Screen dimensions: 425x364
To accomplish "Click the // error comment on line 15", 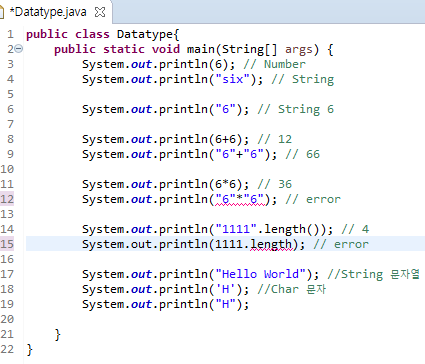I will tap(341, 244).
